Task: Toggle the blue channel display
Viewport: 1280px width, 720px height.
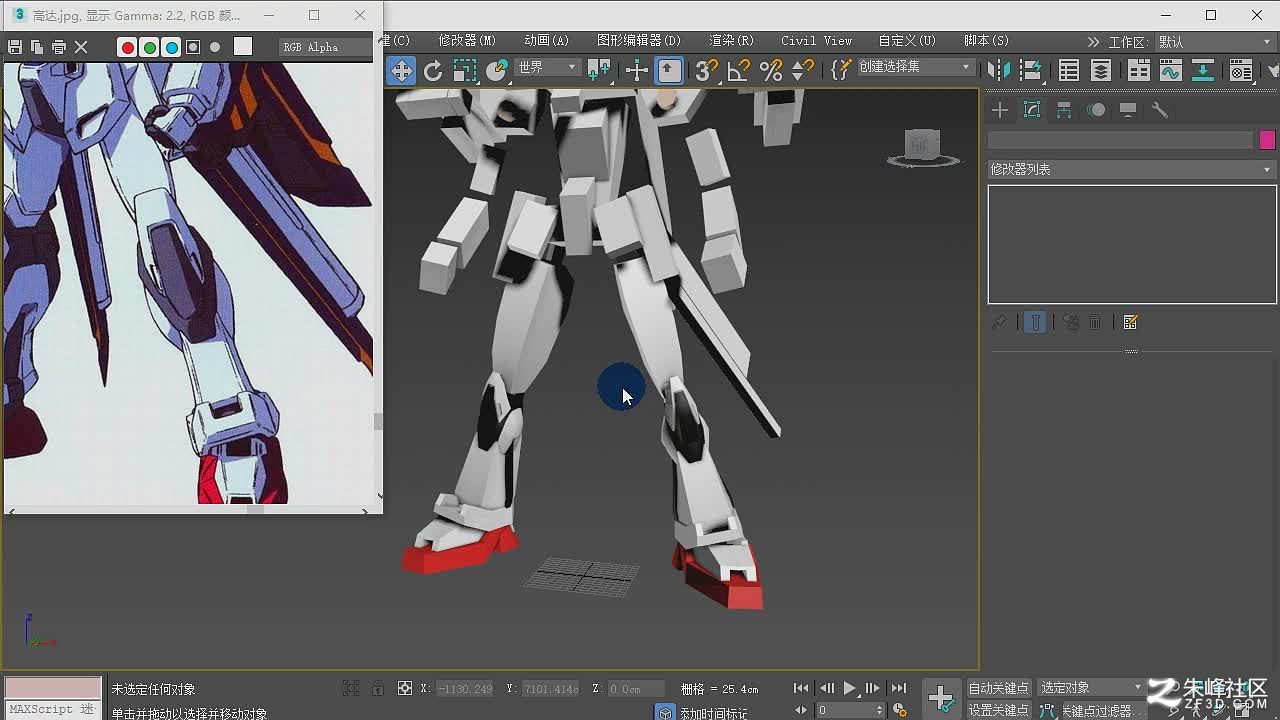Action: pyautogui.click(x=171, y=47)
